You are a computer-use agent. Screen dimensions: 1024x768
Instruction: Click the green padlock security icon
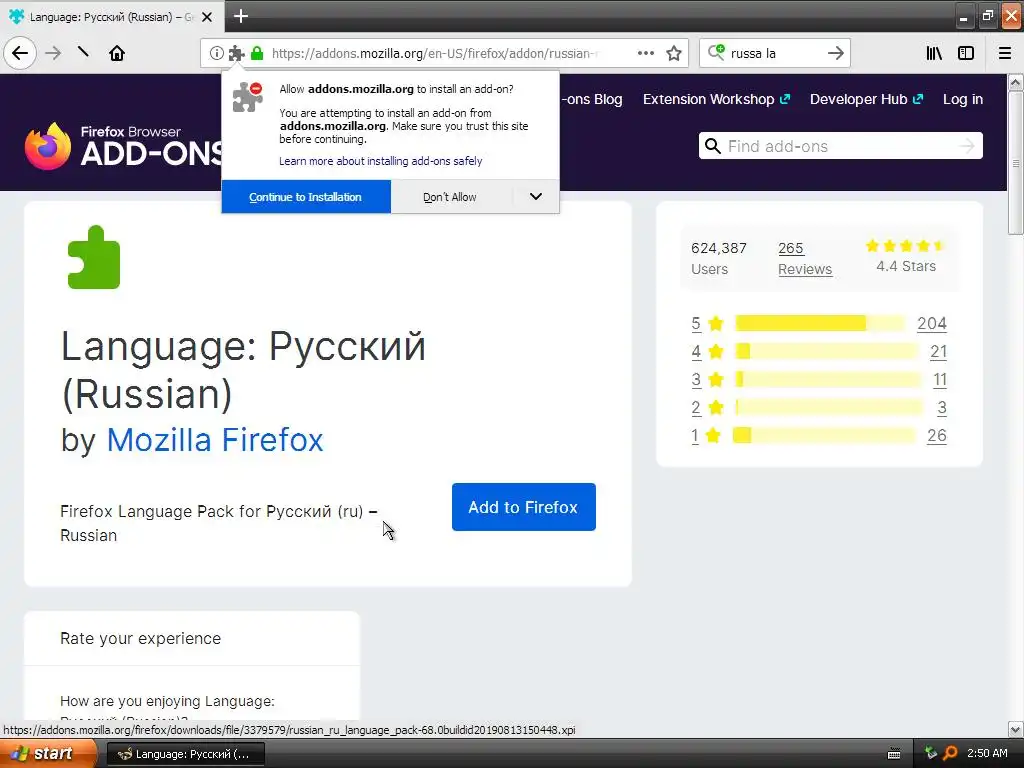[x=257, y=53]
